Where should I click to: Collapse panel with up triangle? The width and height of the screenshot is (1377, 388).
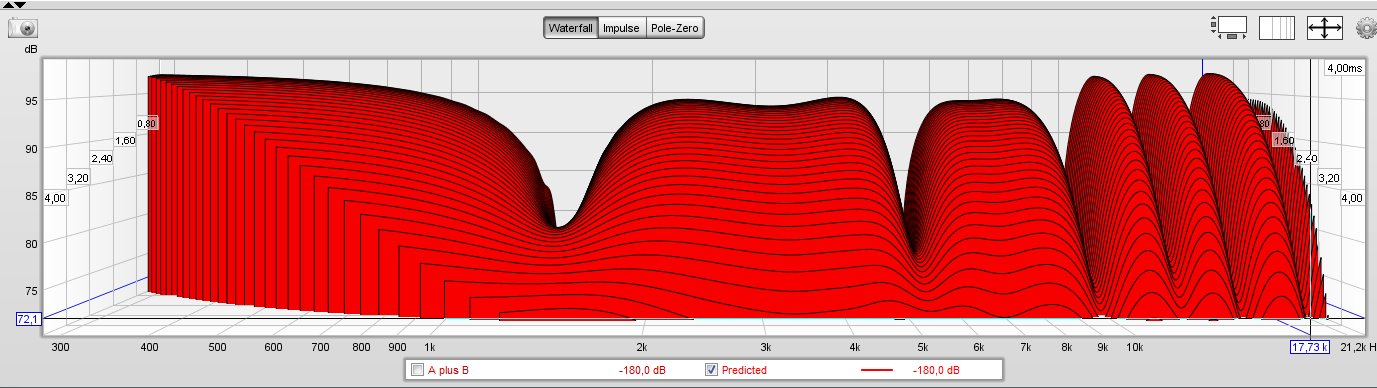(9, 4)
